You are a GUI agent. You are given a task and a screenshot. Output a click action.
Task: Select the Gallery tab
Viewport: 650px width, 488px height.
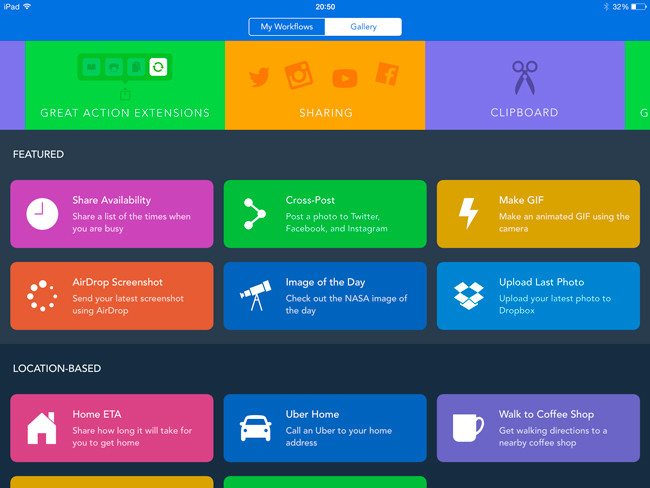click(x=363, y=27)
